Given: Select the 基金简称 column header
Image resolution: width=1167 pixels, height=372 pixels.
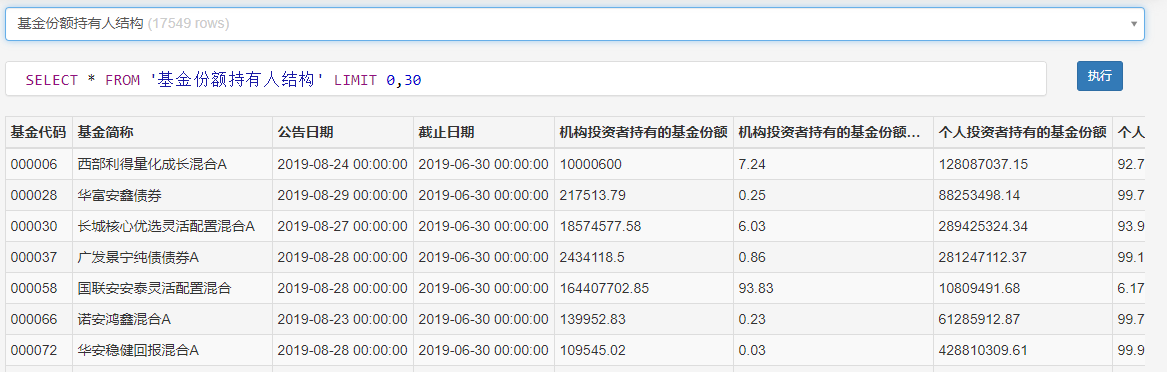Looking at the screenshot, I should pos(172,132).
